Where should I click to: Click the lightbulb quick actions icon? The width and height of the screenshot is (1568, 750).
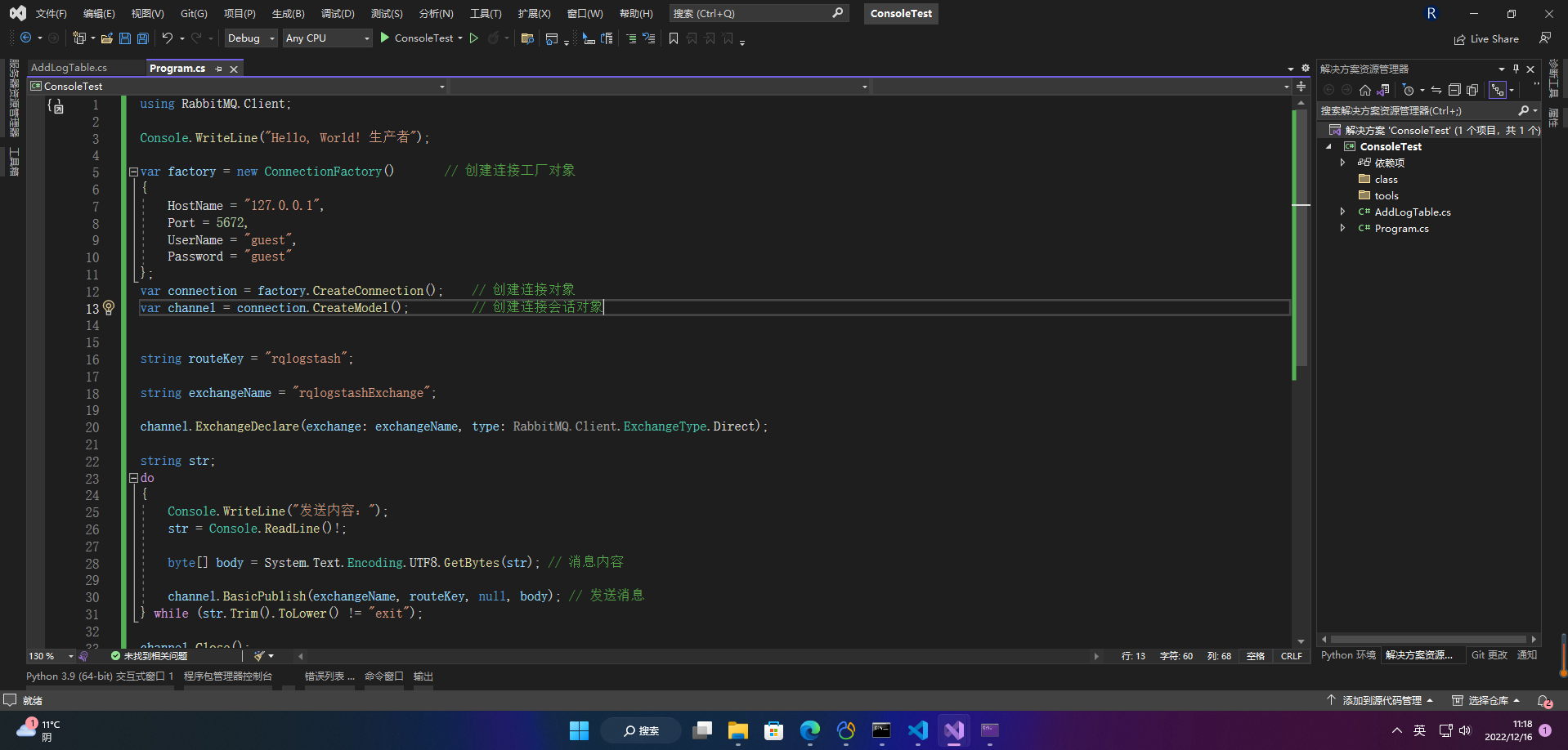(109, 308)
